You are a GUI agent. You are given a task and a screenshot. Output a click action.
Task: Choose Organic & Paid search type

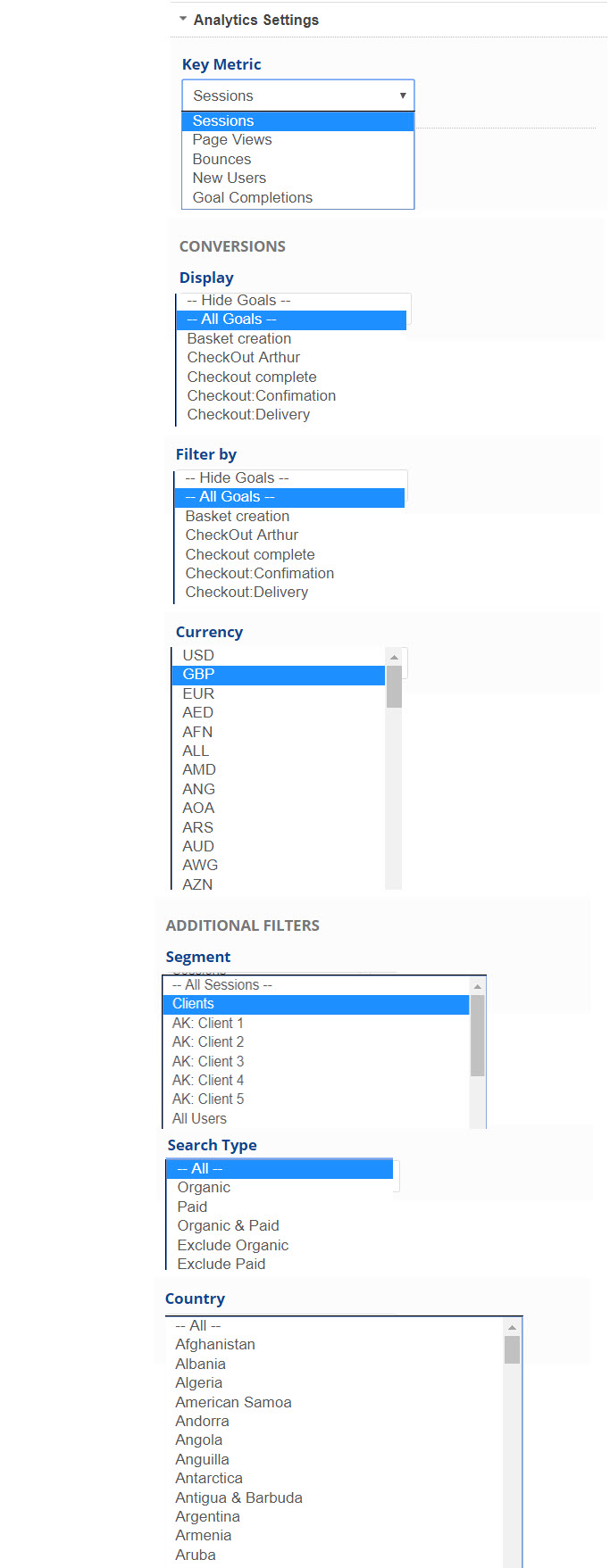tap(228, 1226)
